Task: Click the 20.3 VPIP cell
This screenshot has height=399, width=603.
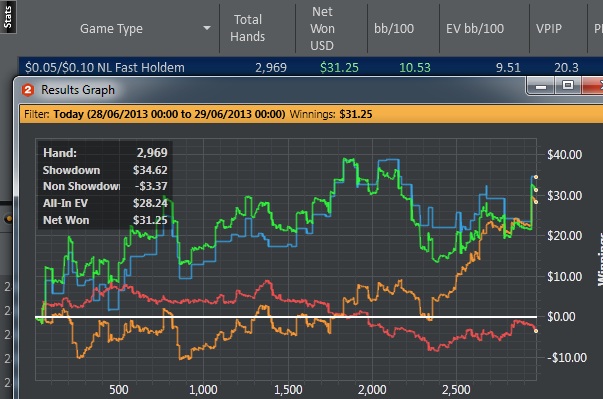Action: (x=566, y=68)
